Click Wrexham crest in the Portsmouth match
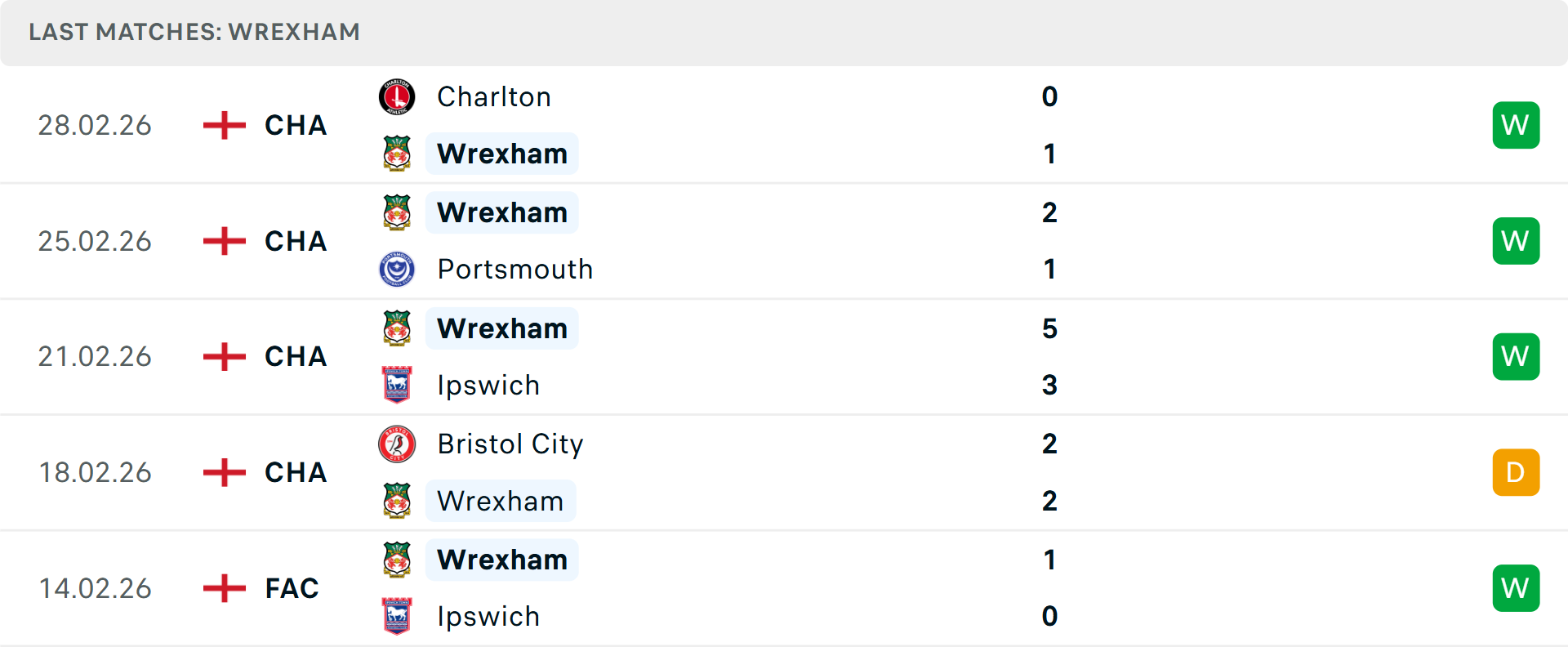 click(397, 212)
